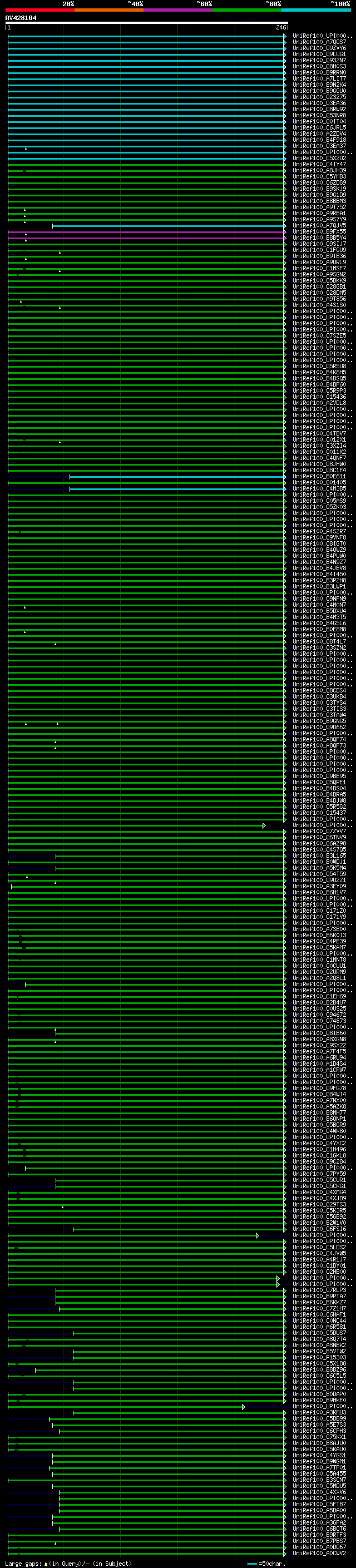Select hit UniRef100_A8JH39
The image size is (356, 1568).
(x=319, y=170)
